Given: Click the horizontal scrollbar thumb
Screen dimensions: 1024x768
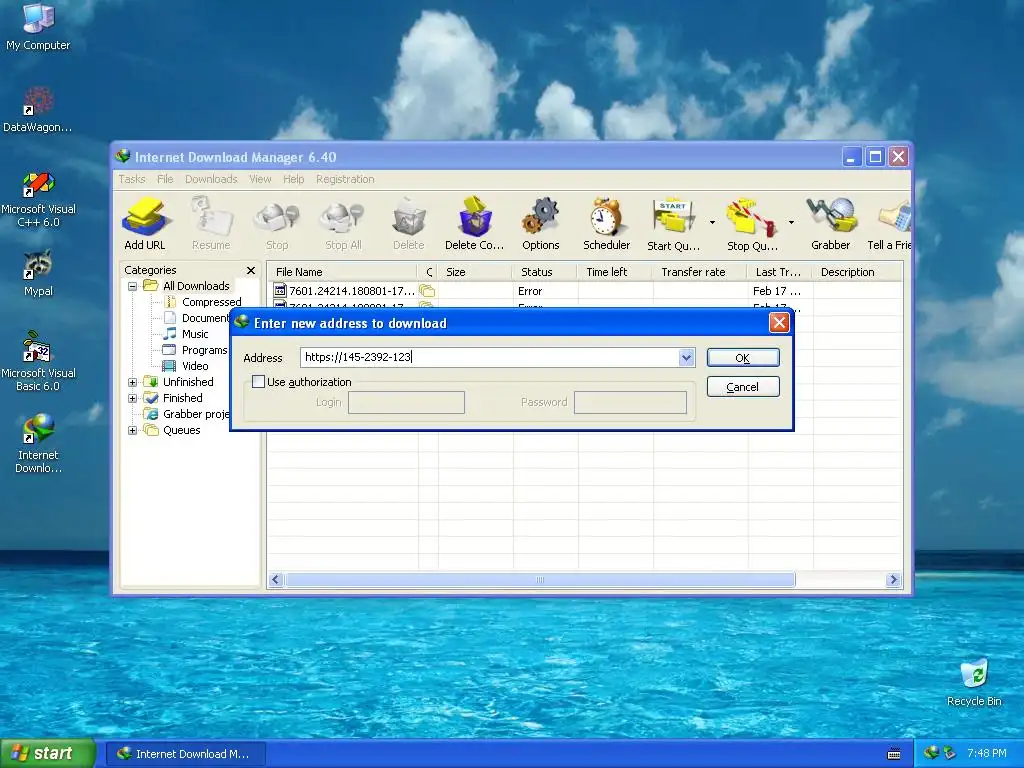Looking at the screenshot, I should [540, 580].
